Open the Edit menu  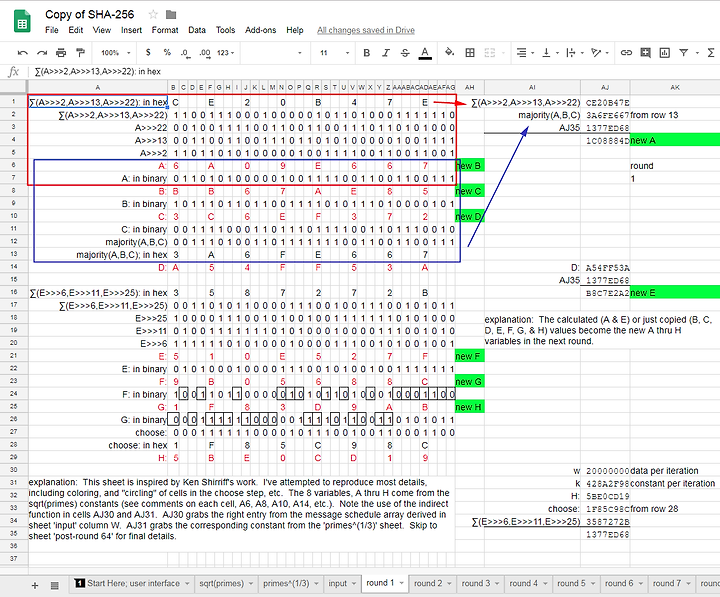pos(75,30)
